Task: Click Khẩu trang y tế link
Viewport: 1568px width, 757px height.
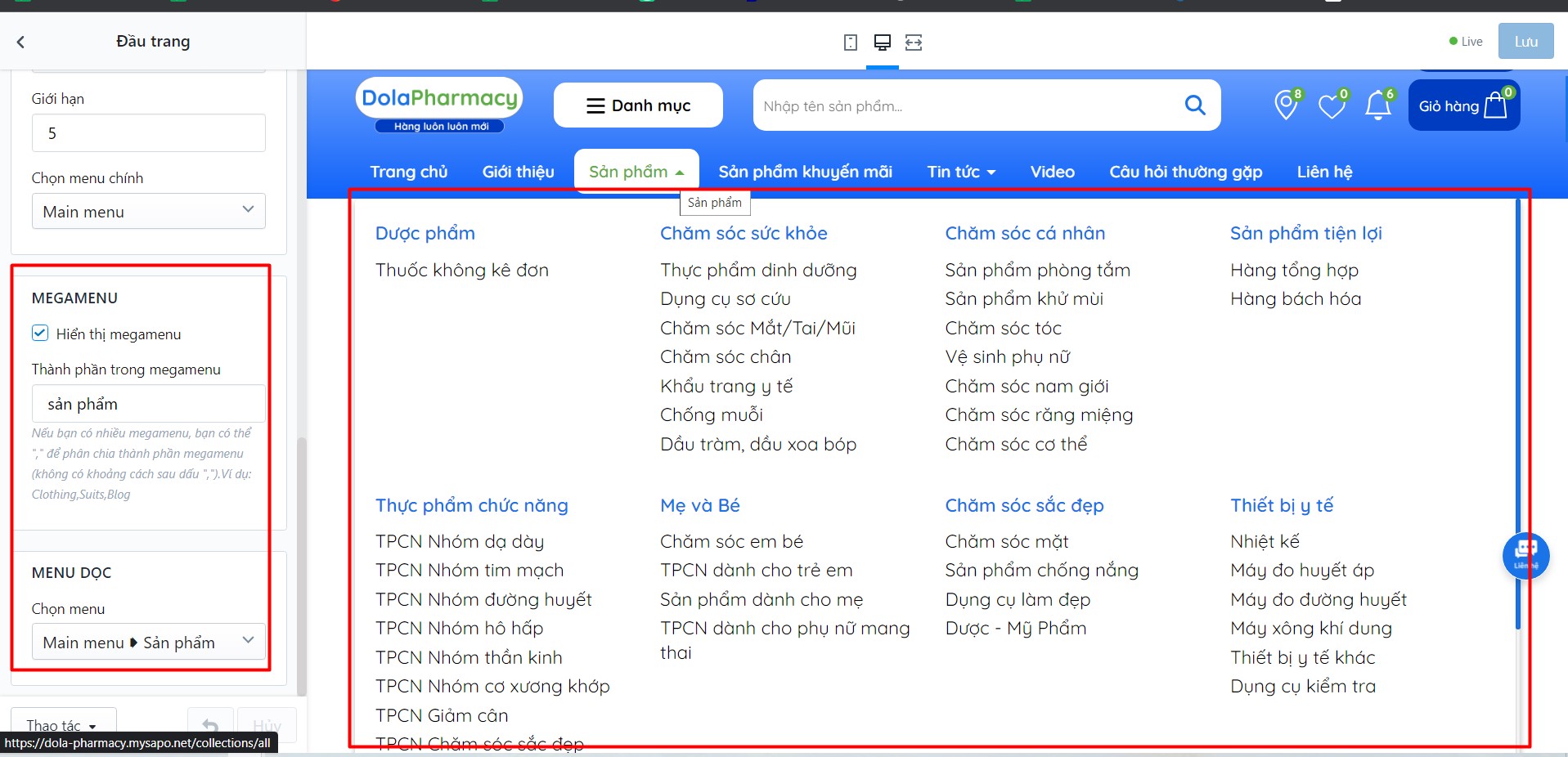Action: (x=726, y=386)
